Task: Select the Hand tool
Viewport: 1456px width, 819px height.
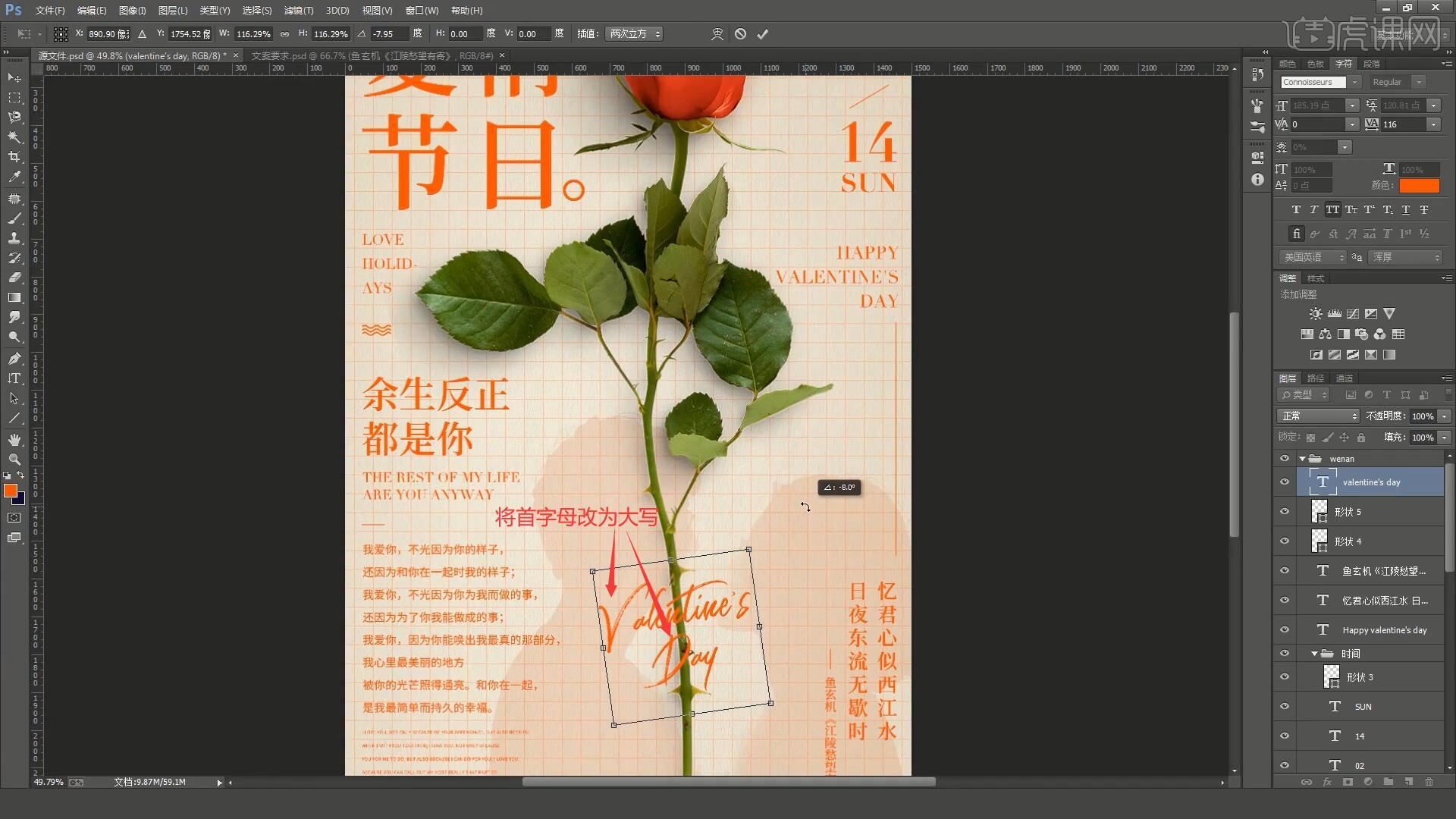Action: (x=14, y=440)
